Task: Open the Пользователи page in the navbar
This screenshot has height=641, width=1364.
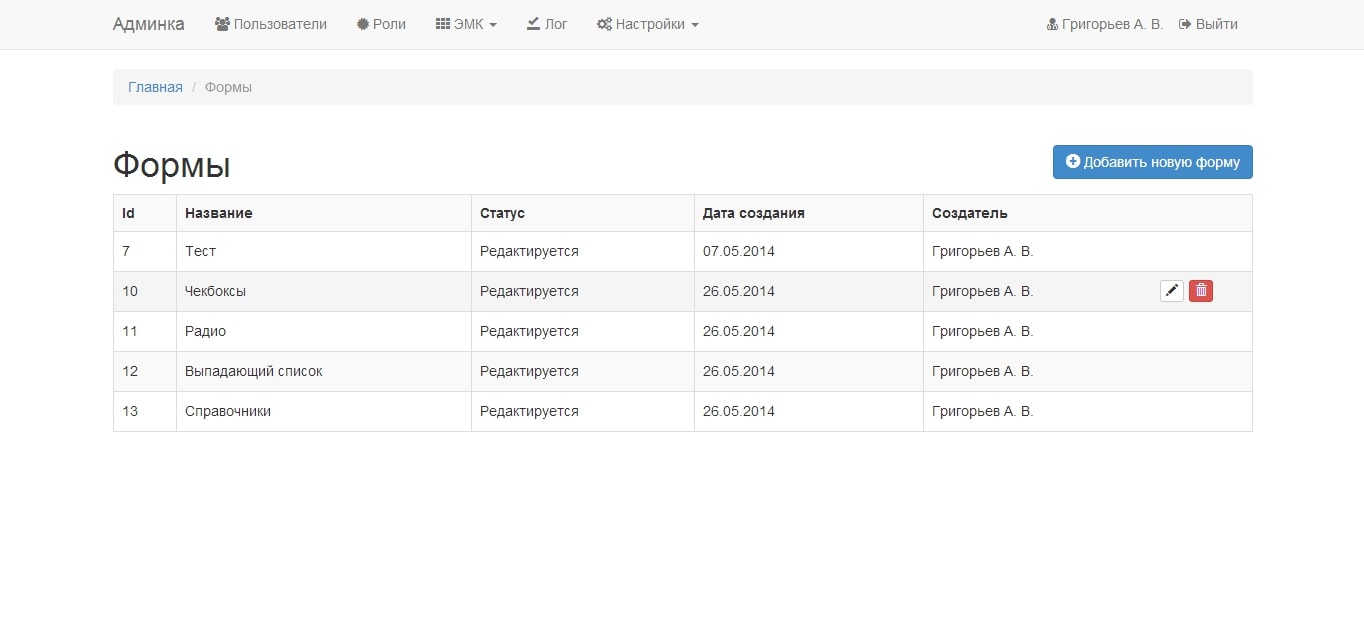Action: [271, 24]
